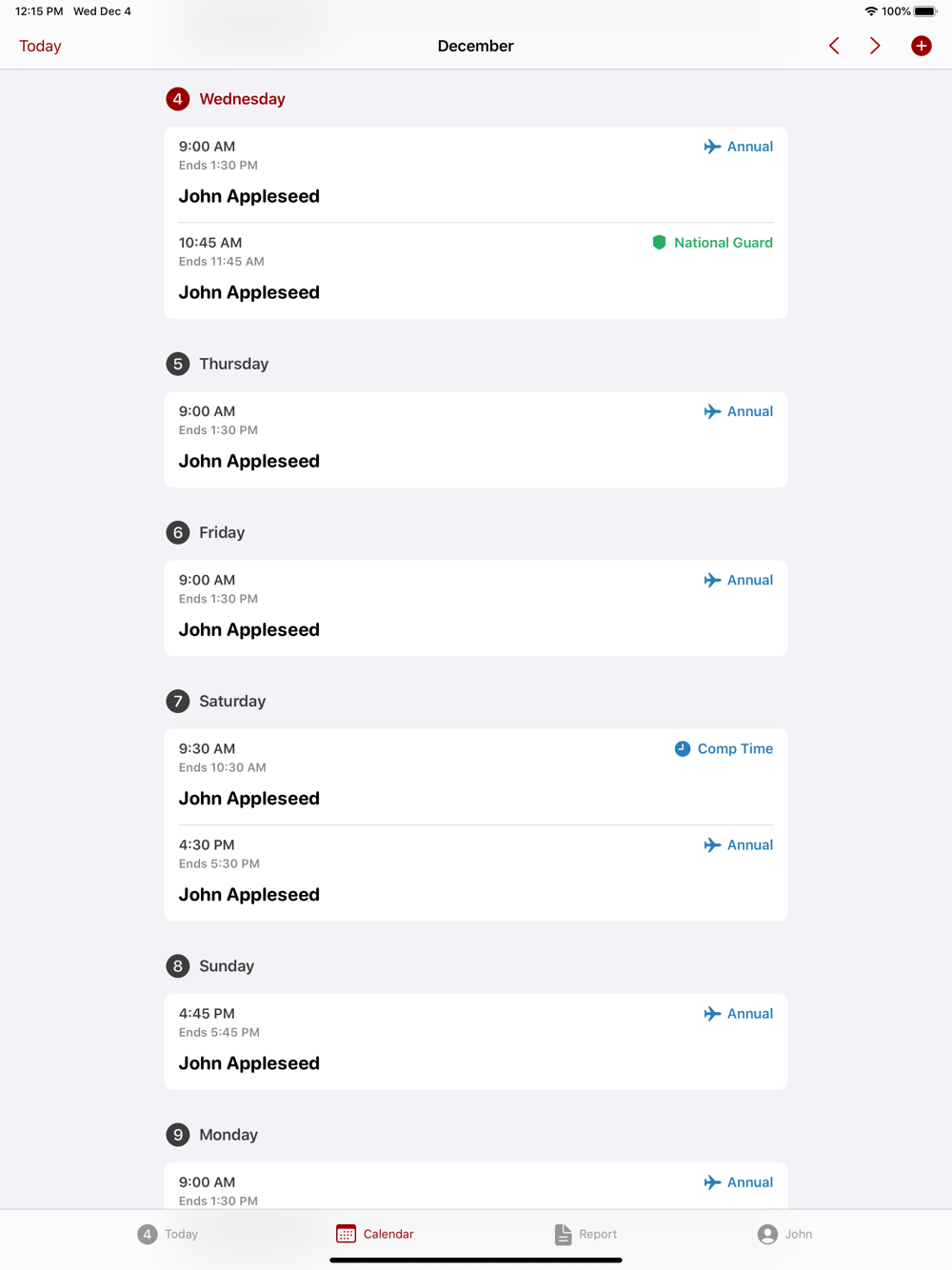Image resolution: width=952 pixels, height=1270 pixels.
Task: Tap the red add event plus icon
Action: click(x=921, y=46)
